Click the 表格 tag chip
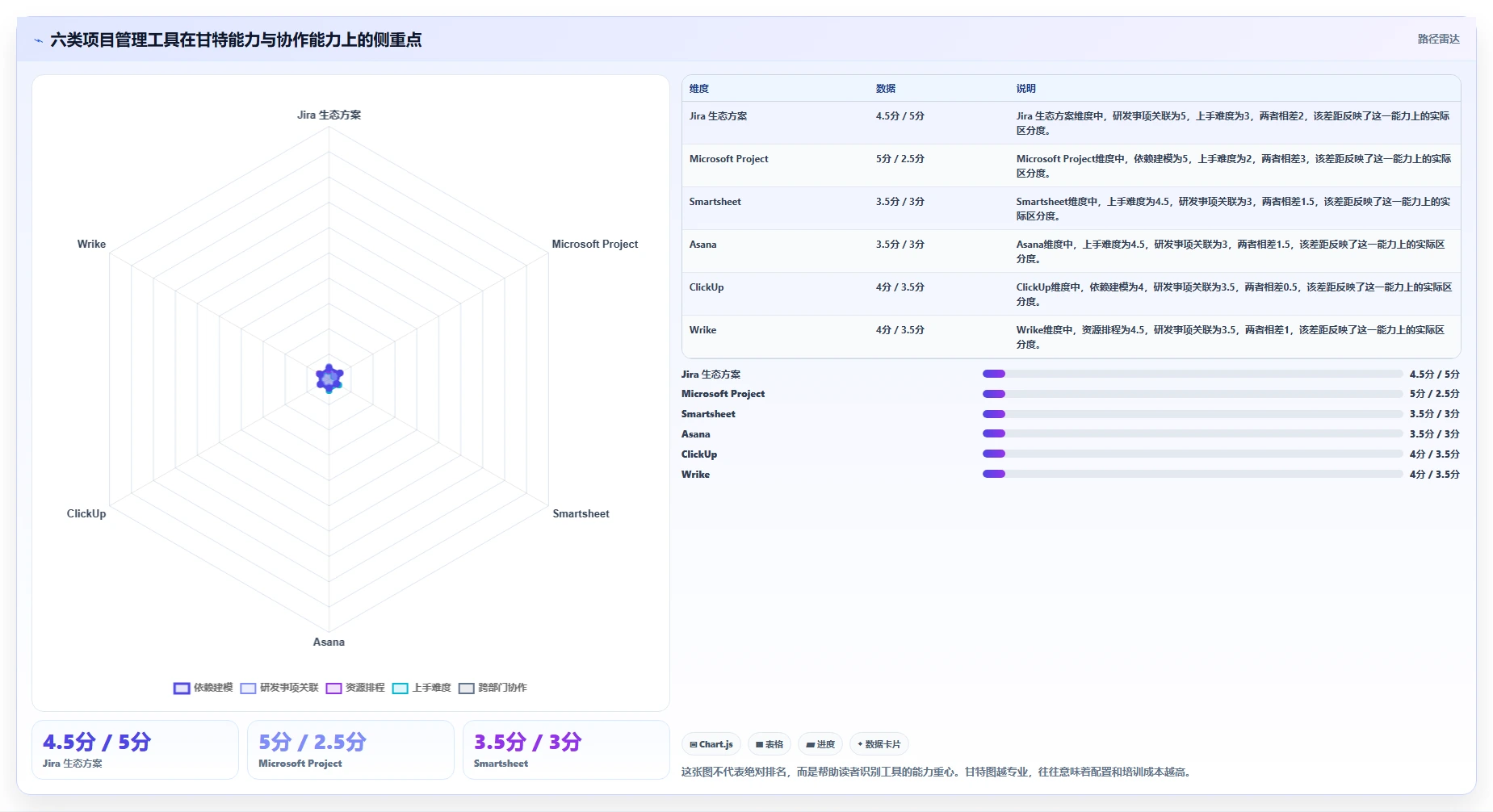Viewport: 1493px width, 812px height. click(x=770, y=744)
